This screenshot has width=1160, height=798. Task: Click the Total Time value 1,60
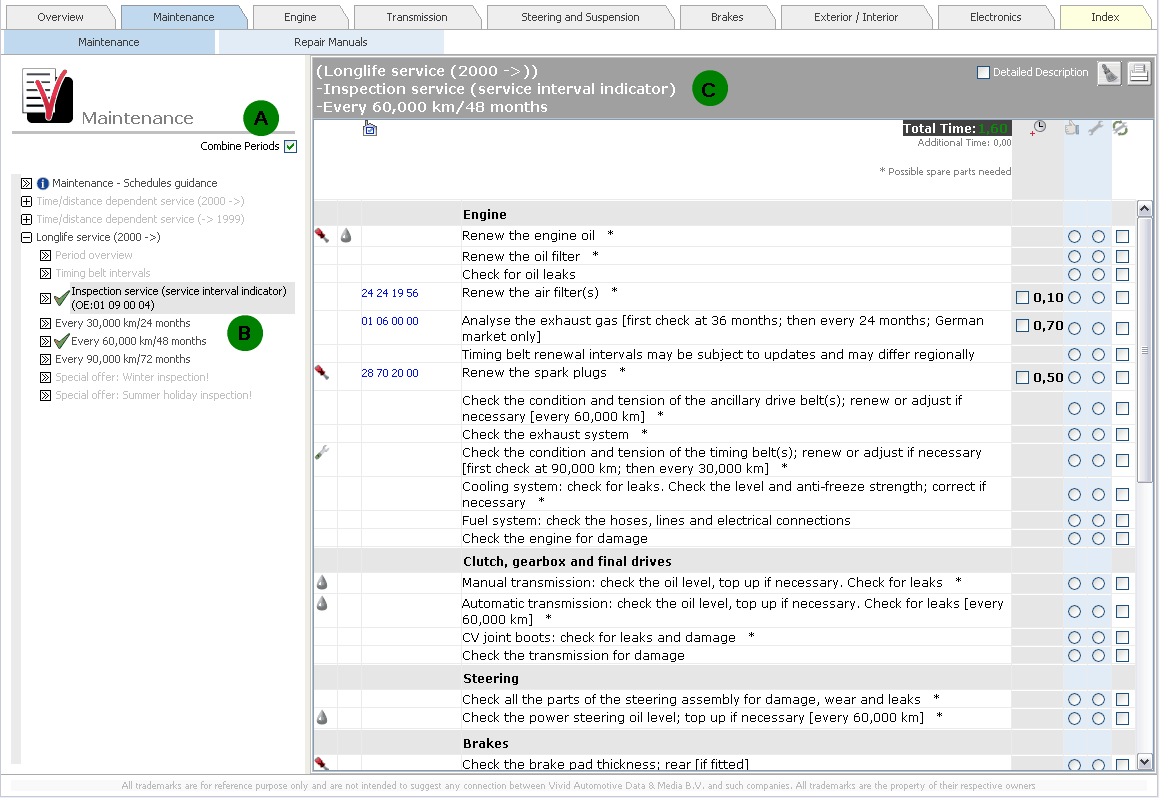(993, 129)
